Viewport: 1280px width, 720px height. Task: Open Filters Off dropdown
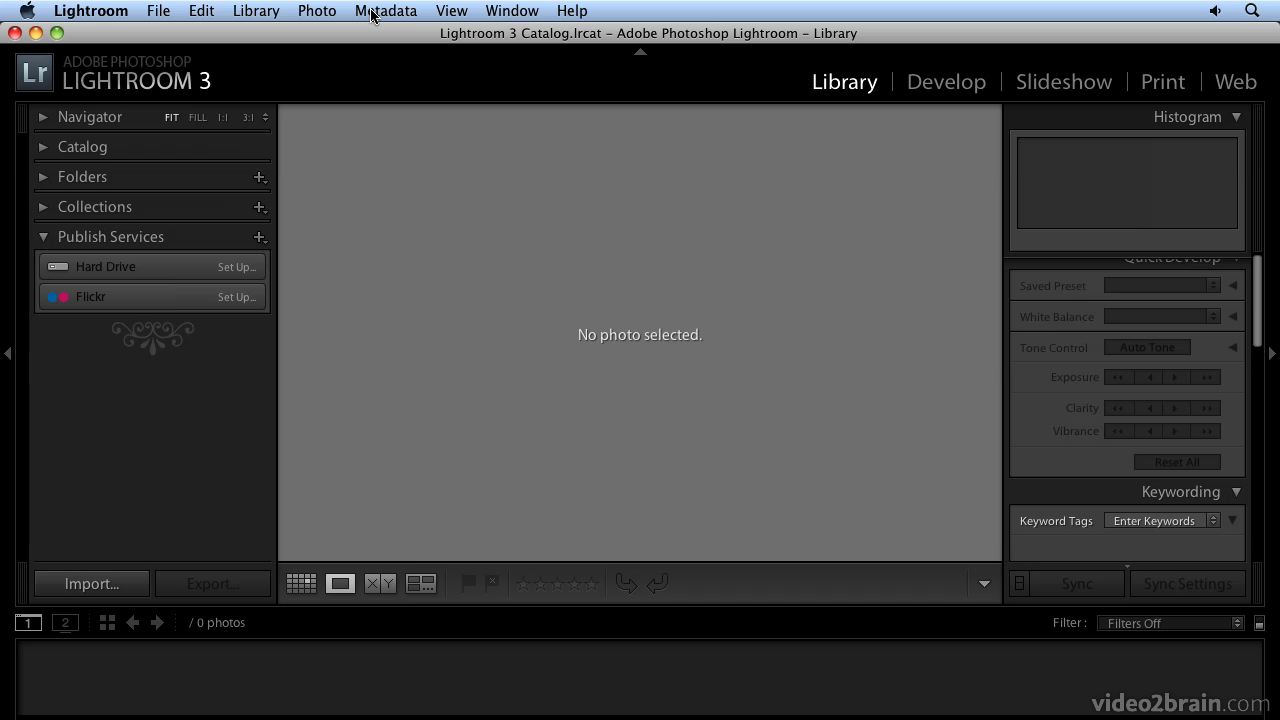pos(1170,623)
